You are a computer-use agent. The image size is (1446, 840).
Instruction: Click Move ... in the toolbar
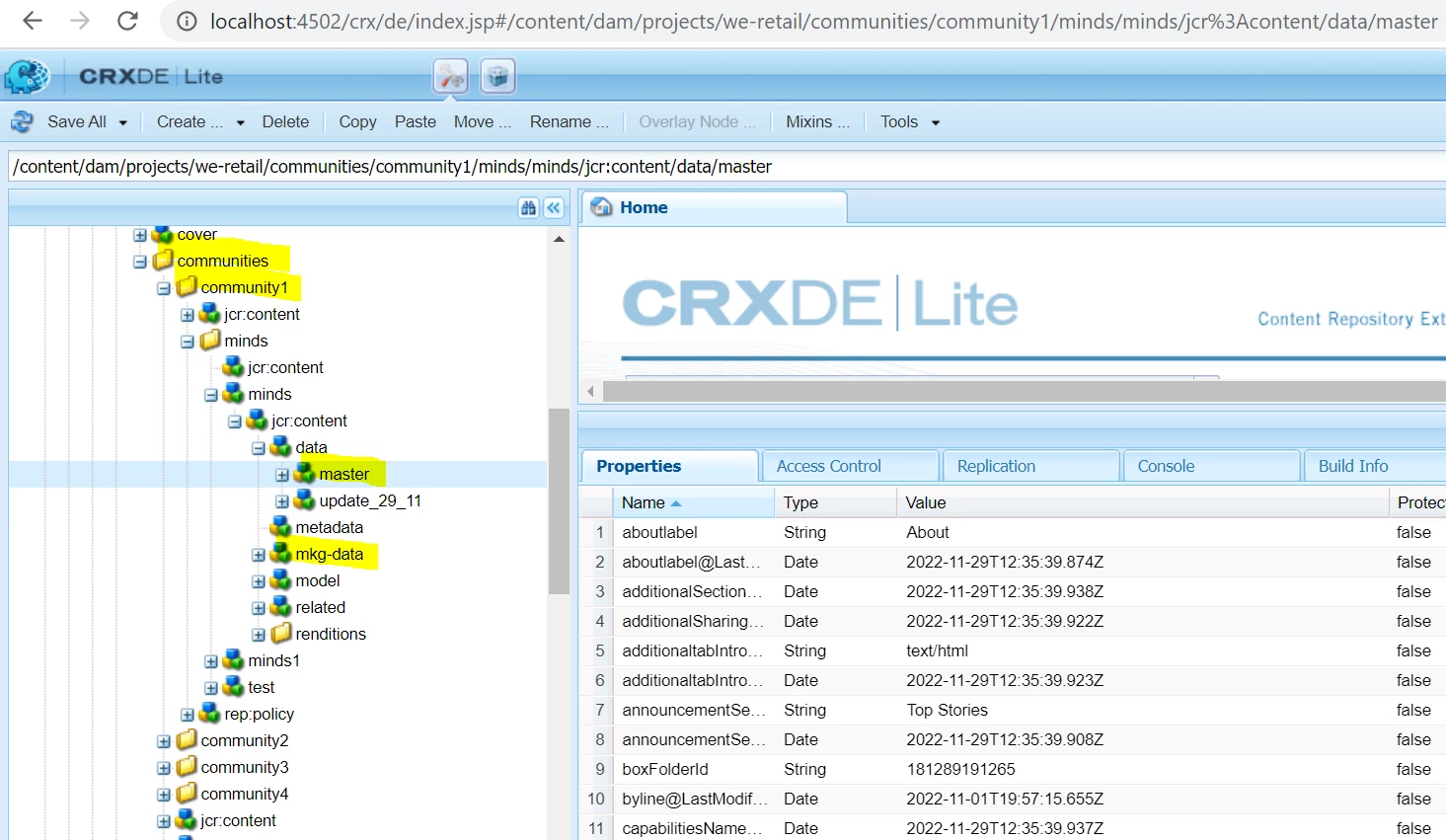[483, 121]
